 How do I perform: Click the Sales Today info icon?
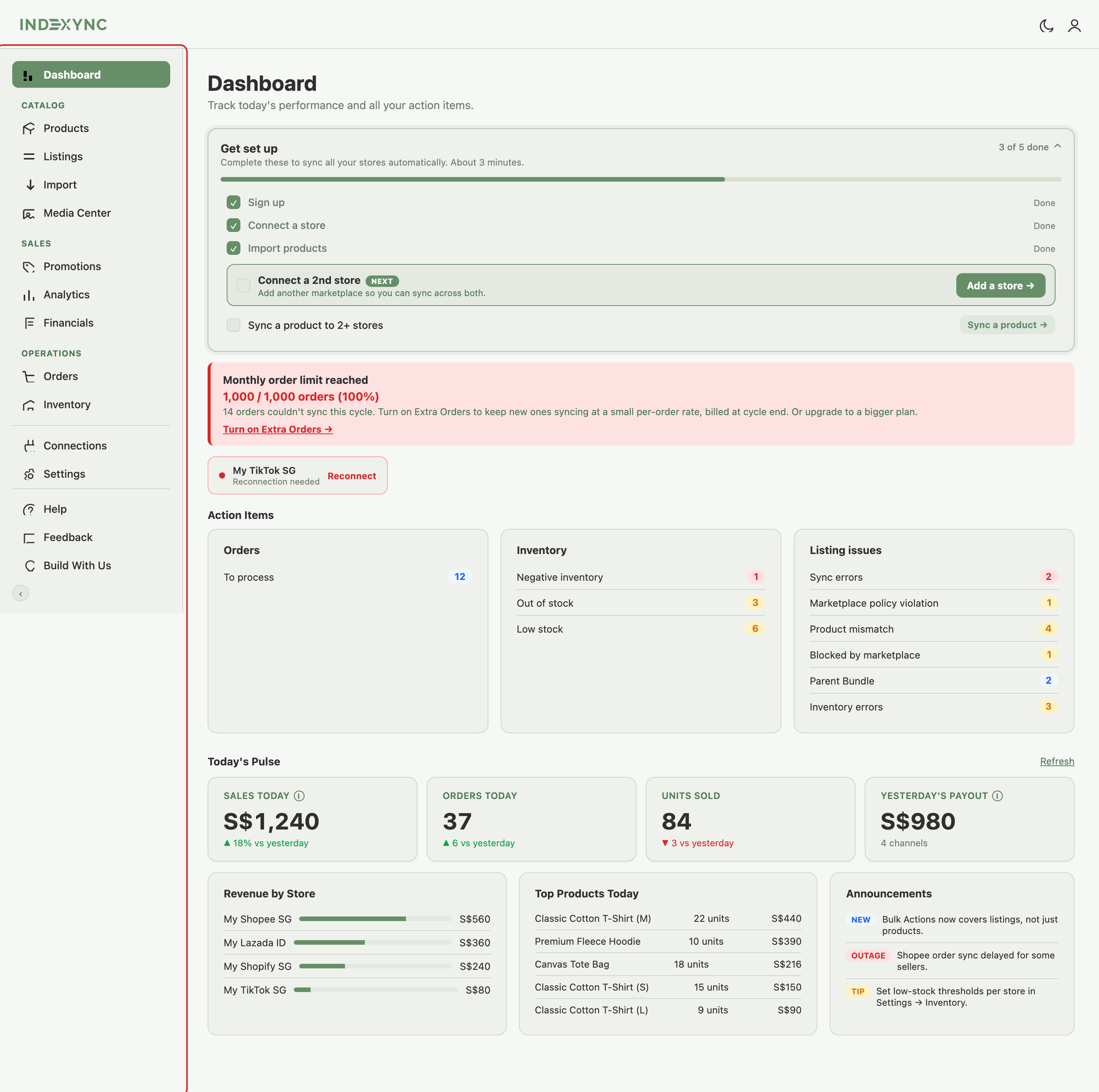coord(299,796)
